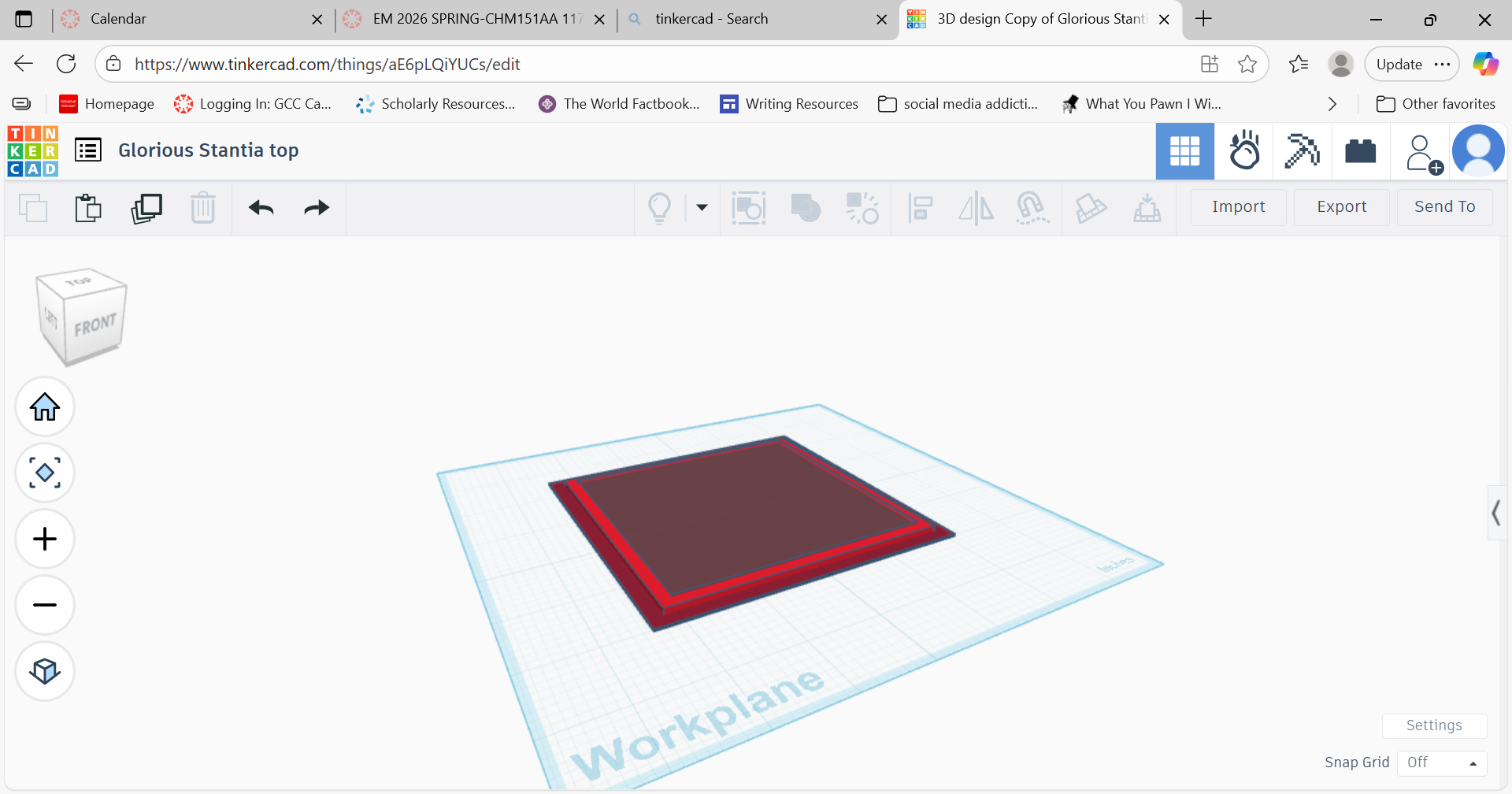This screenshot has width=1512, height=794.
Task: Expand more bookmarks chevron
Action: [1332, 104]
